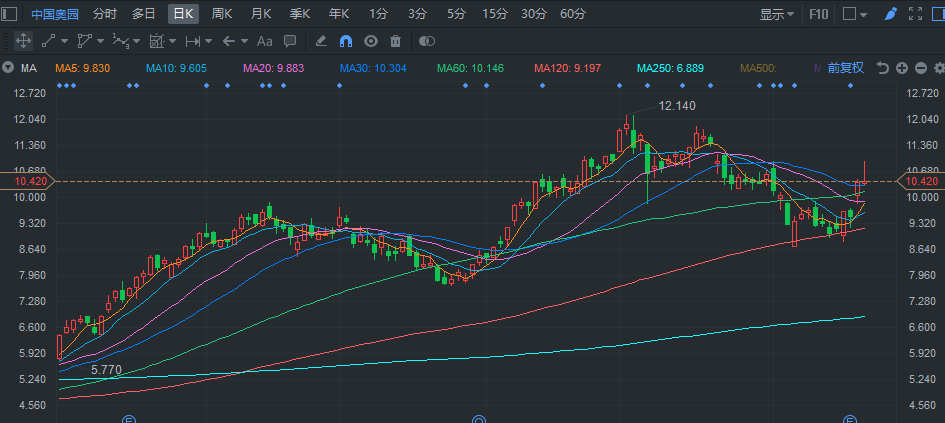Click the MA250: 6.889 label
This screenshot has width=945, height=423.
(671, 68)
